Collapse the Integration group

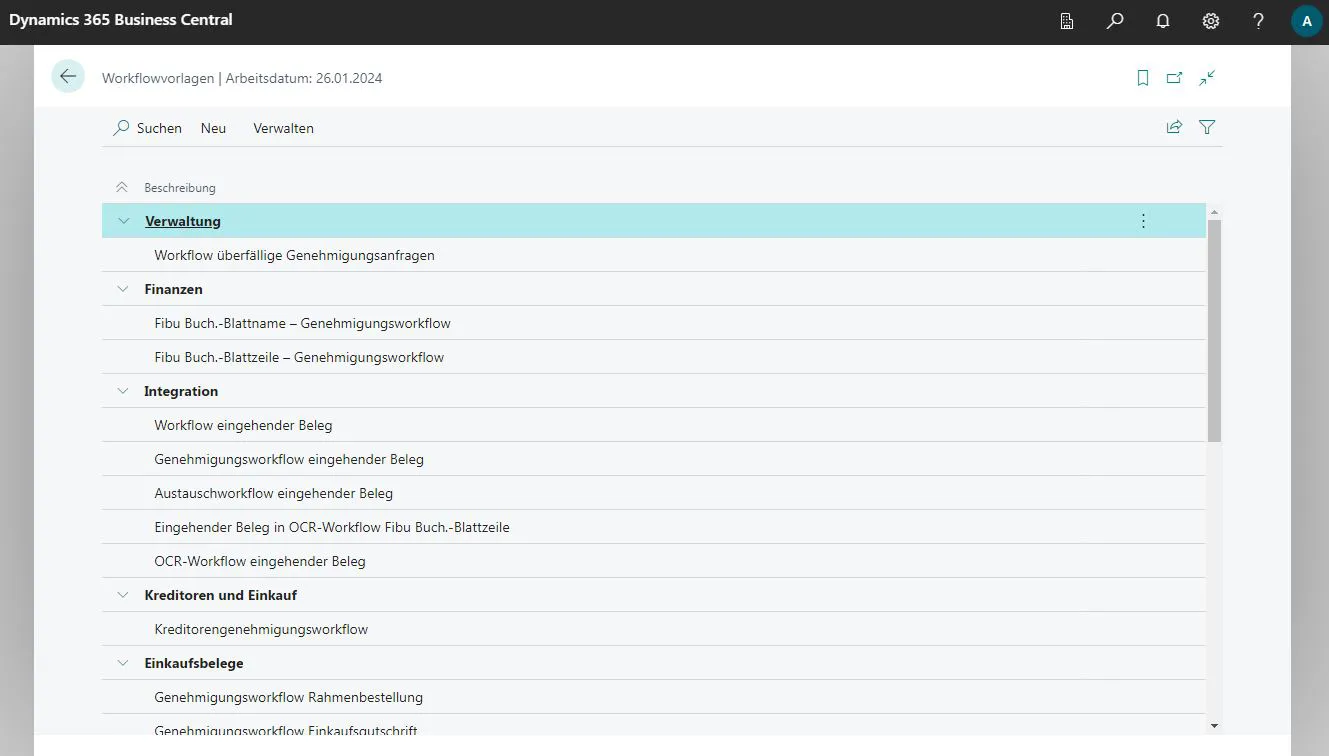124,391
